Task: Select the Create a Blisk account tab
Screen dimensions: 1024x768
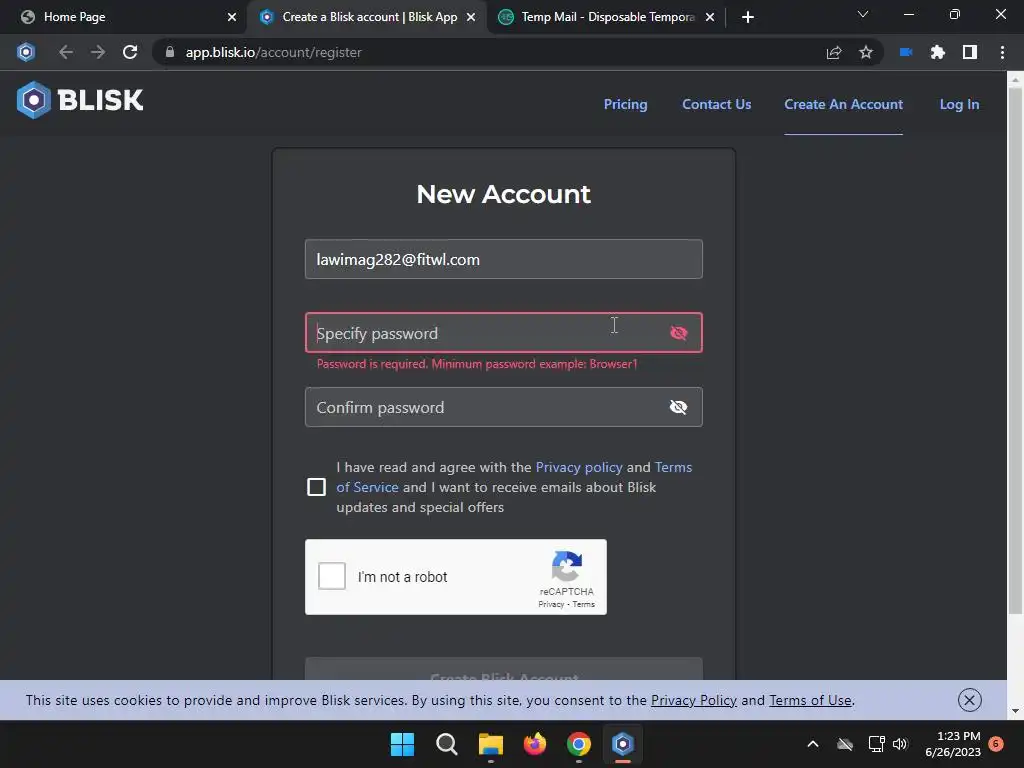Action: (x=366, y=17)
